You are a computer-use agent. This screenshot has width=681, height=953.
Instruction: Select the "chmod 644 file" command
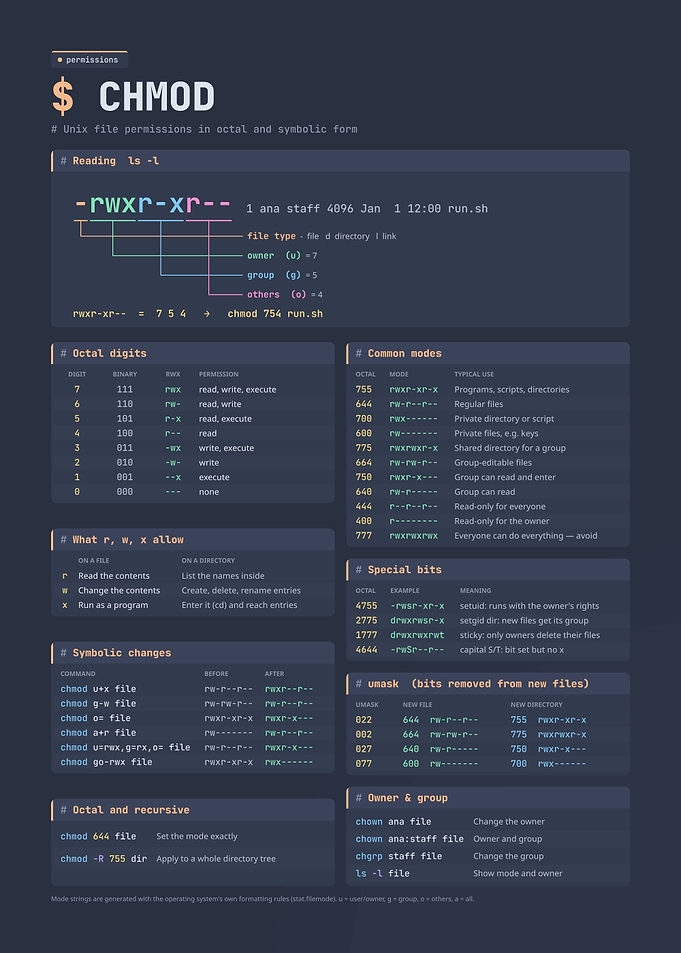pyautogui.click(x=98, y=836)
